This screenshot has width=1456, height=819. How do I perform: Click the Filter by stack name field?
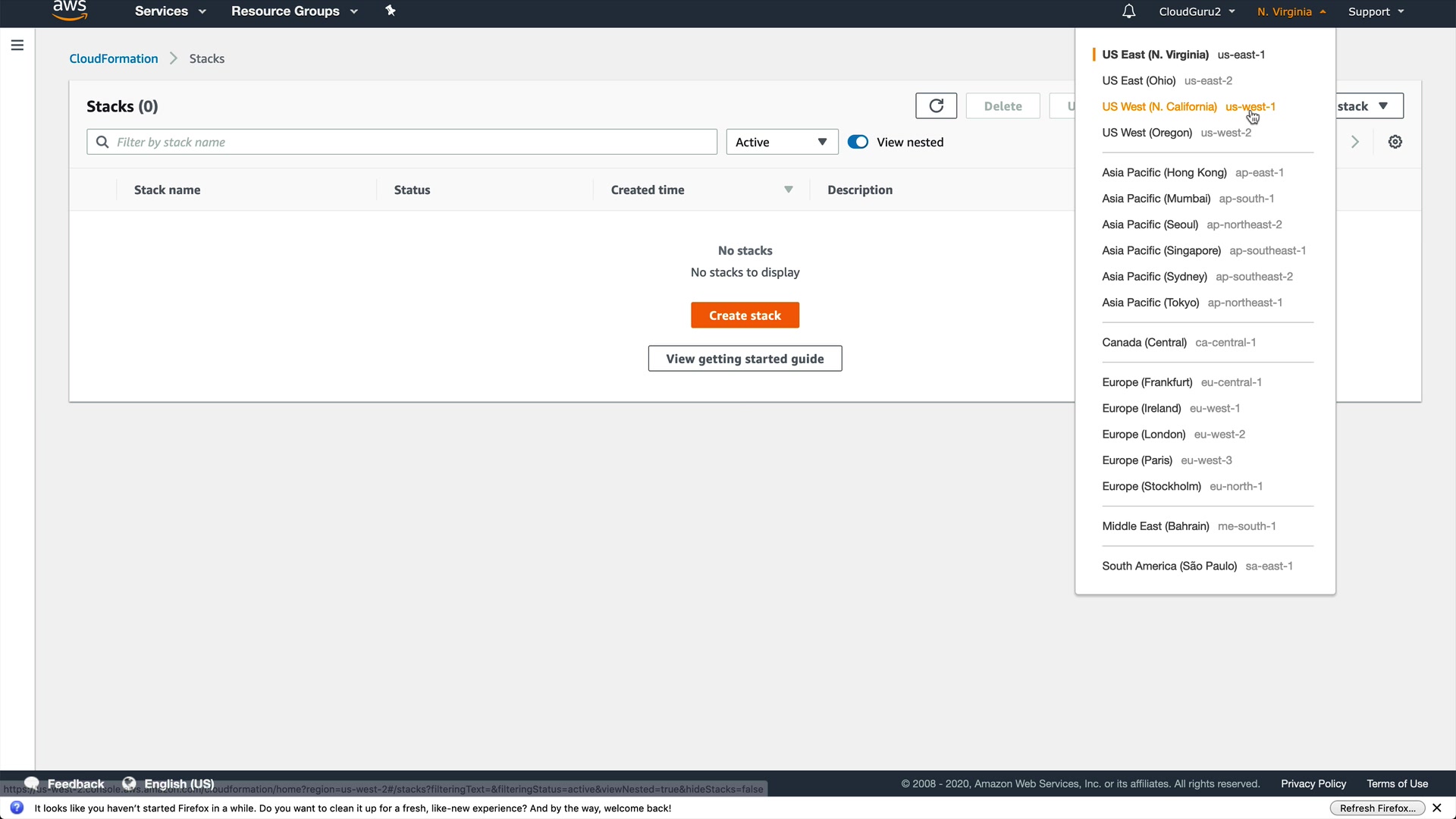(409, 142)
